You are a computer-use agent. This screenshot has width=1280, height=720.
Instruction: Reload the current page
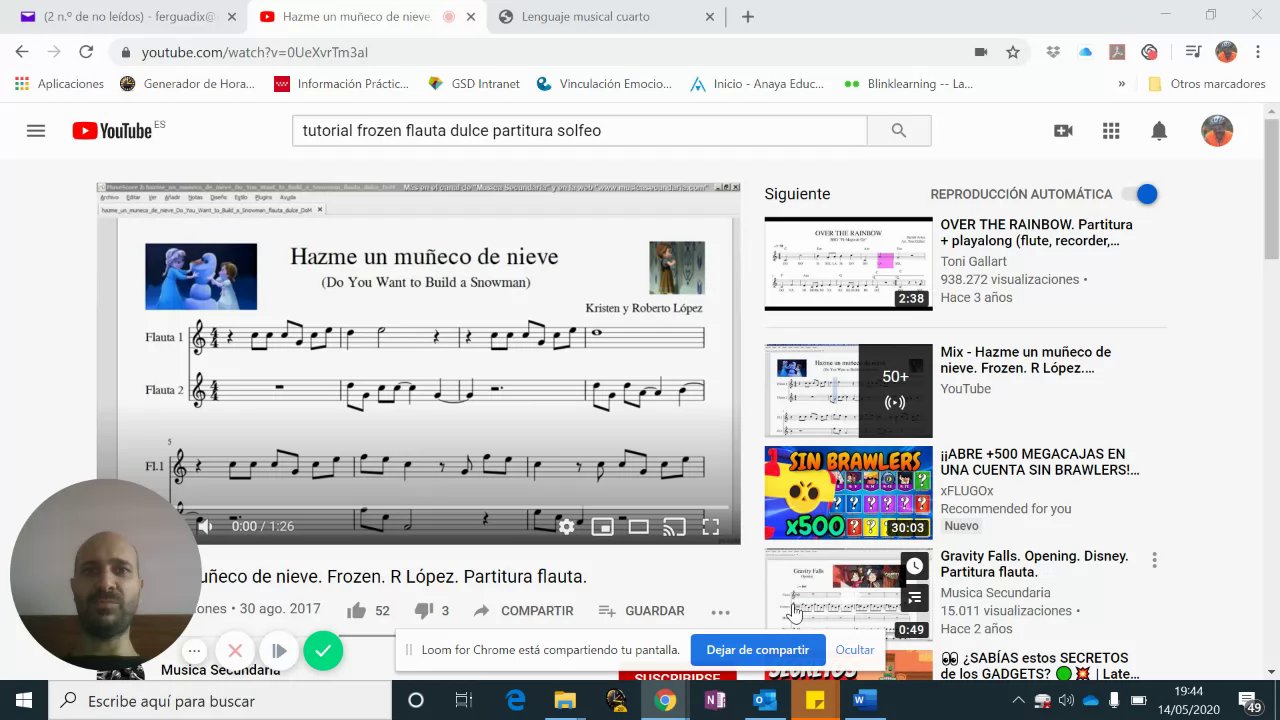86,52
